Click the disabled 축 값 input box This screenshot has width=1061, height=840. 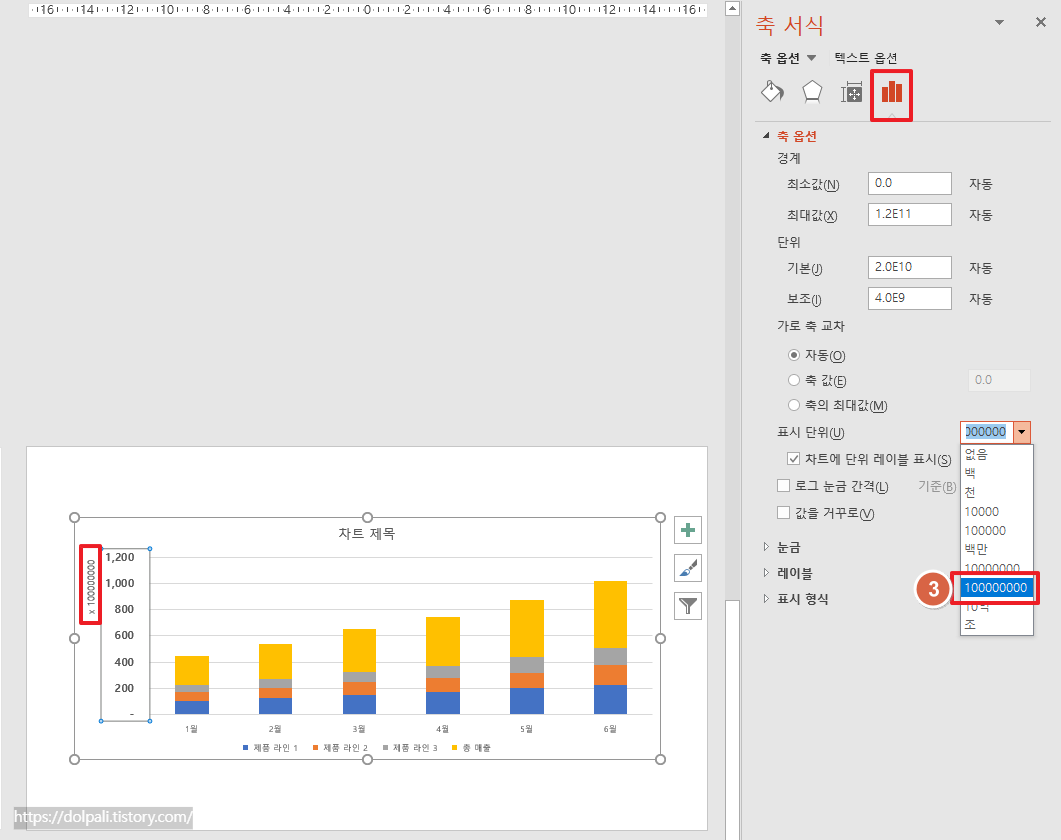point(999,380)
